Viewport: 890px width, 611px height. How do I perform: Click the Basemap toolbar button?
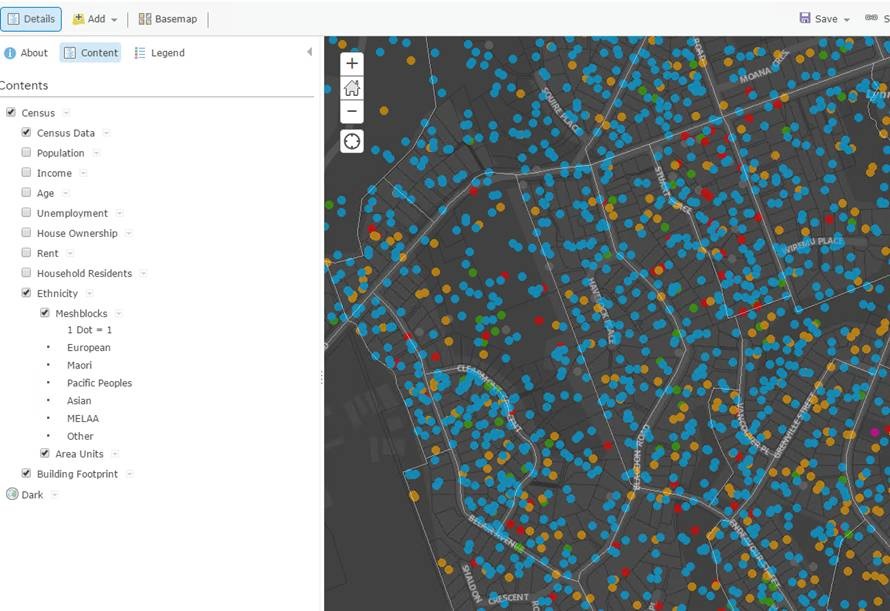[168, 19]
